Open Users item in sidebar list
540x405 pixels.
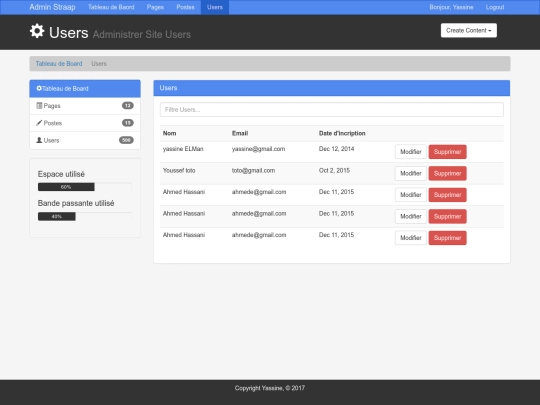(x=85, y=140)
